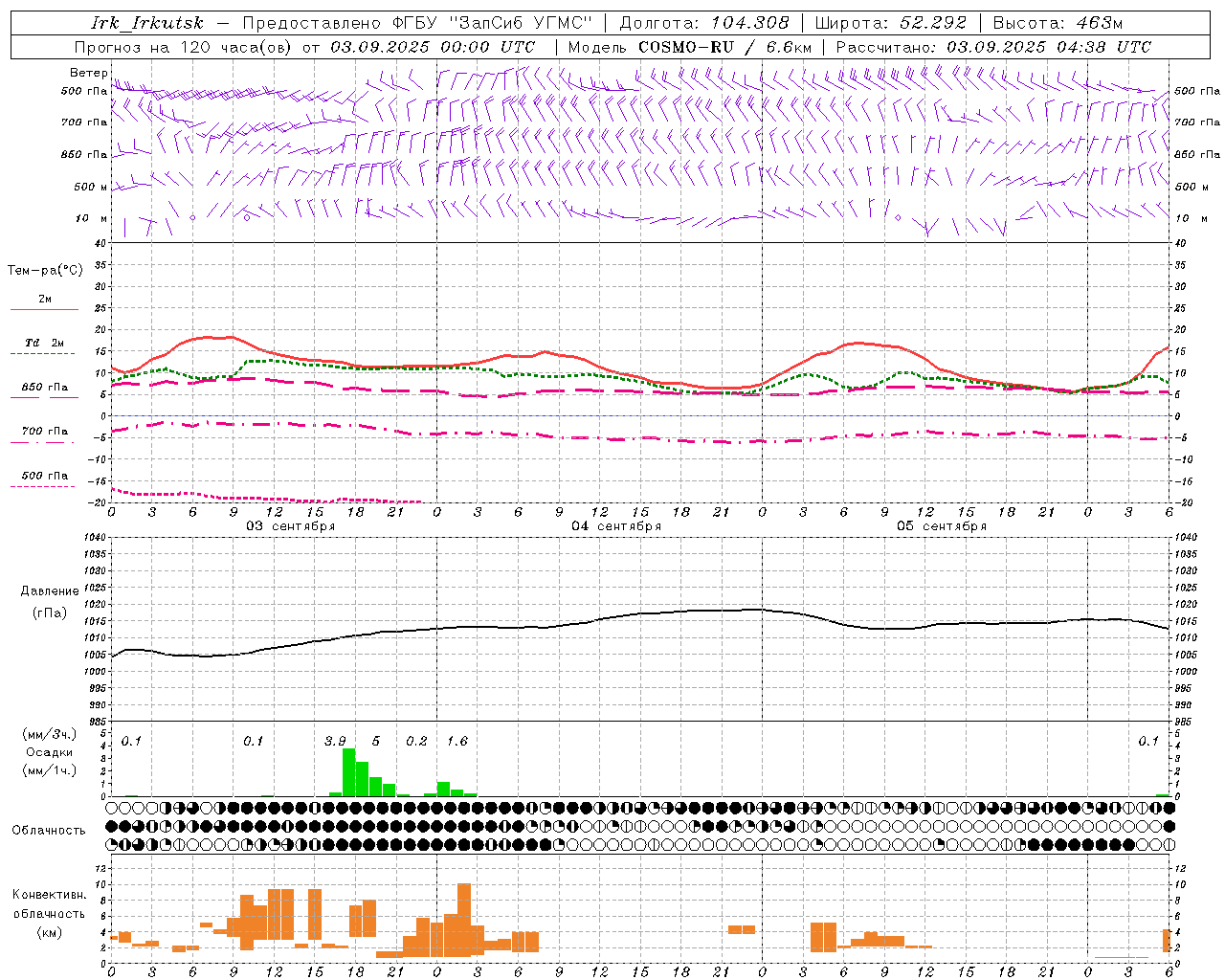
Task: Click the 03 сентября date label
Action: 291,526
